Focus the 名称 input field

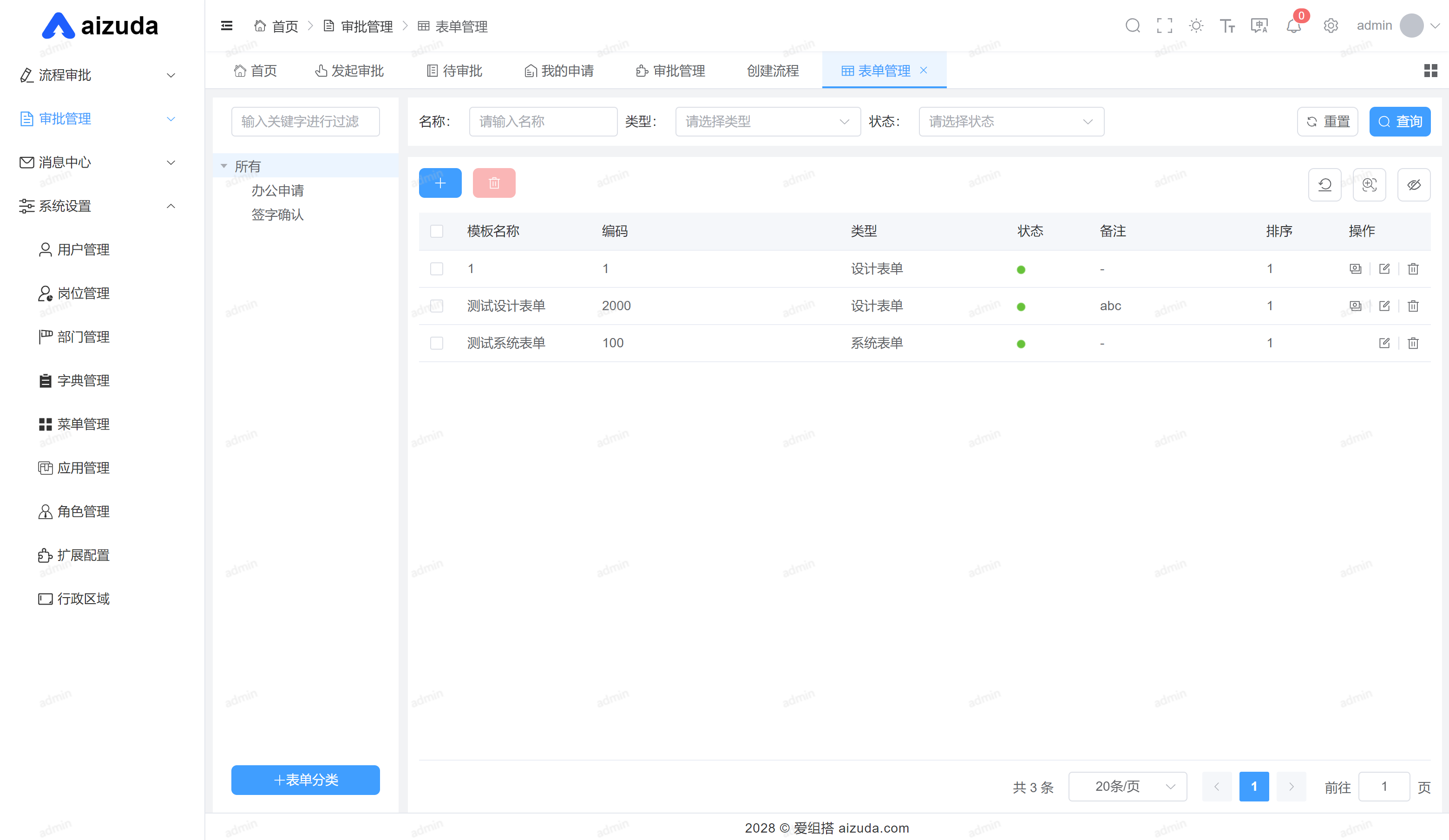(543, 121)
